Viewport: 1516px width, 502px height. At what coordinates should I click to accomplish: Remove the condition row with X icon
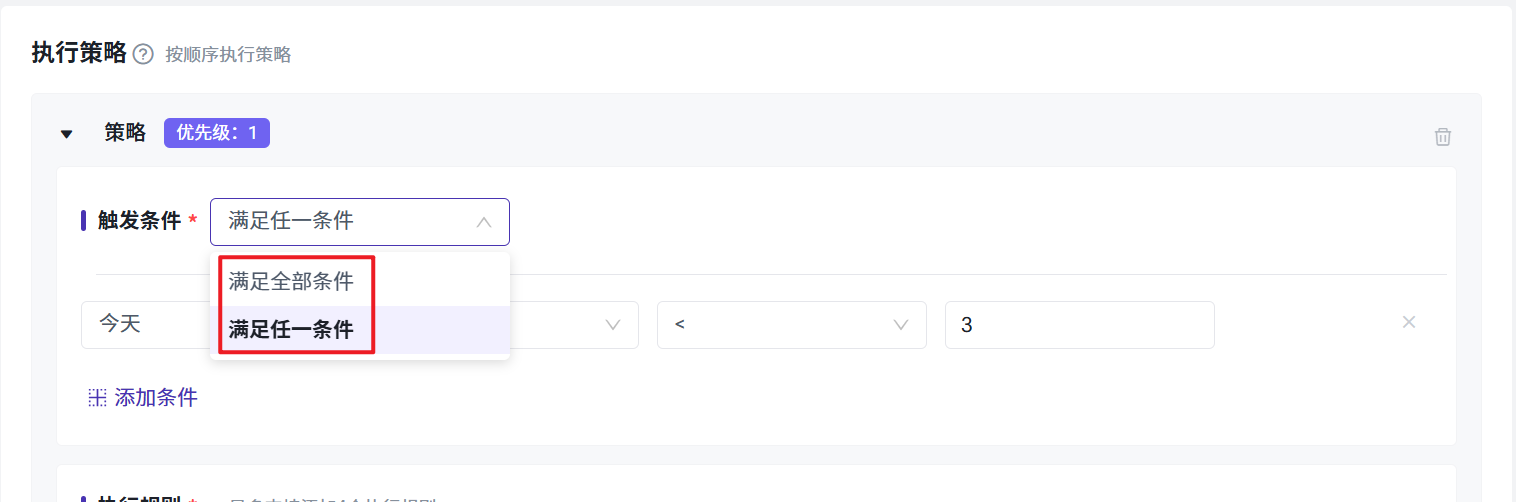click(1409, 322)
